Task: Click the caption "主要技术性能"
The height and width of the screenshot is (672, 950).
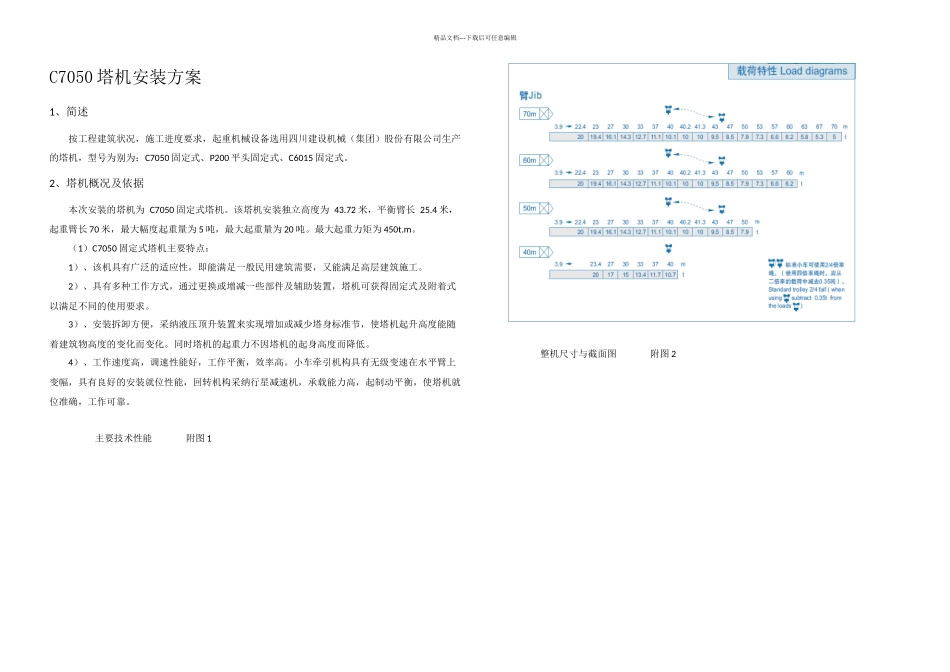Action: click(x=123, y=438)
